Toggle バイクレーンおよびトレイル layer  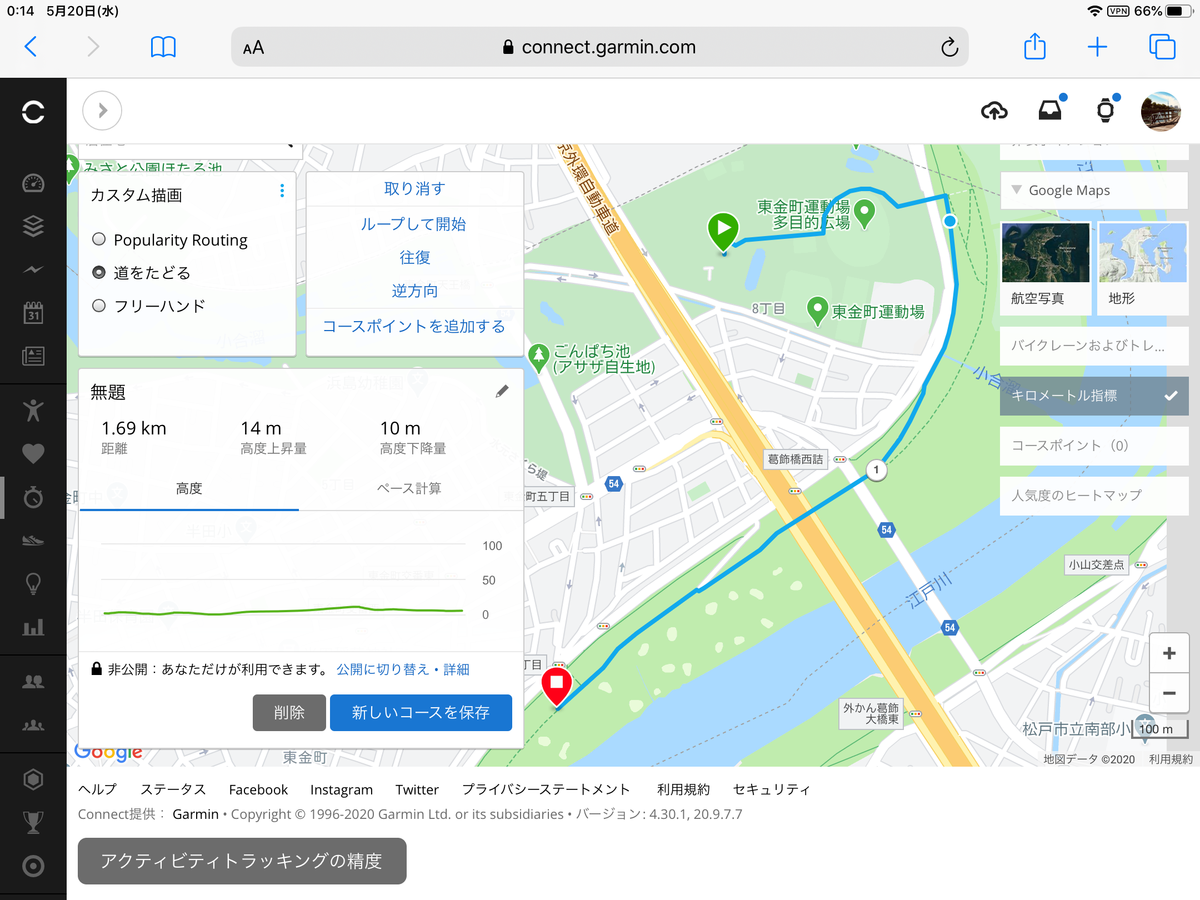(1094, 346)
